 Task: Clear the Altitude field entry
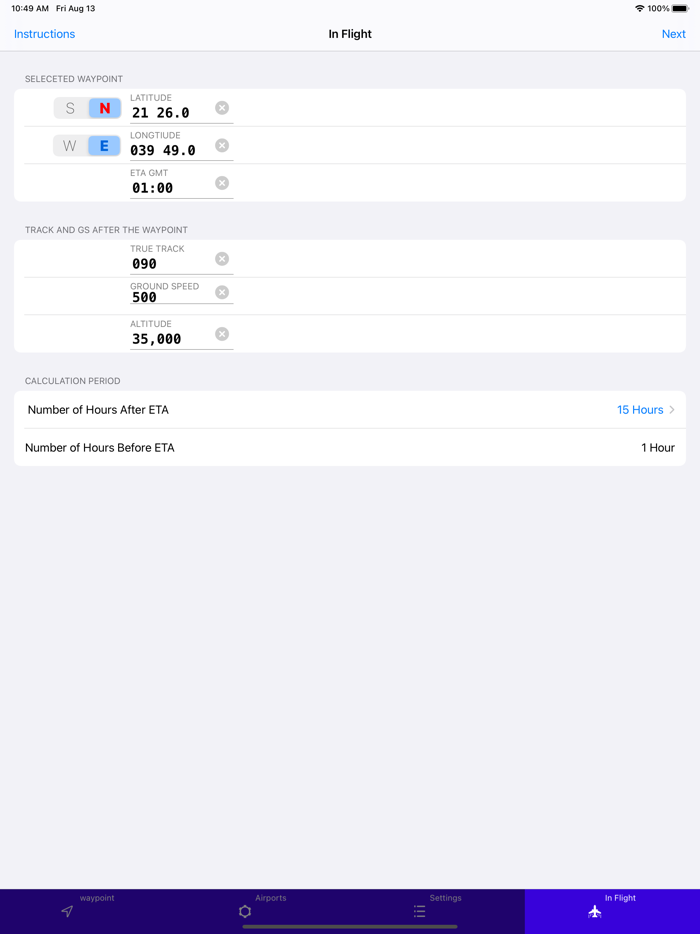click(222, 334)
